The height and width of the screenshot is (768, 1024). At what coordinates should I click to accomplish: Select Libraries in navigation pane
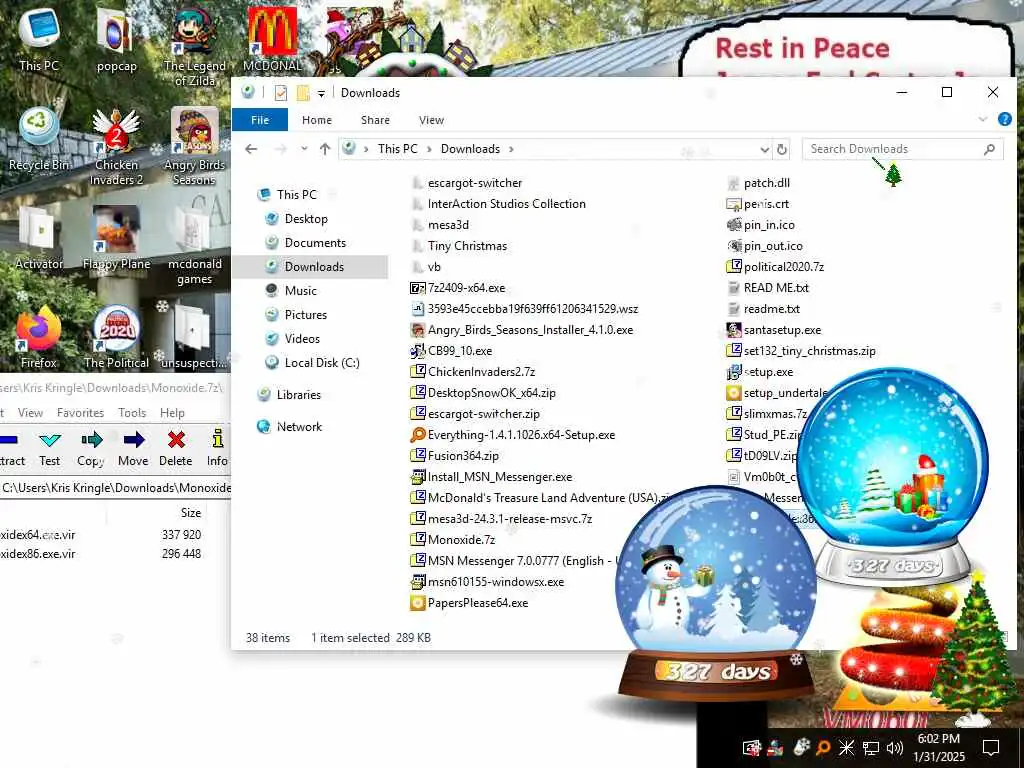point(298,395)
